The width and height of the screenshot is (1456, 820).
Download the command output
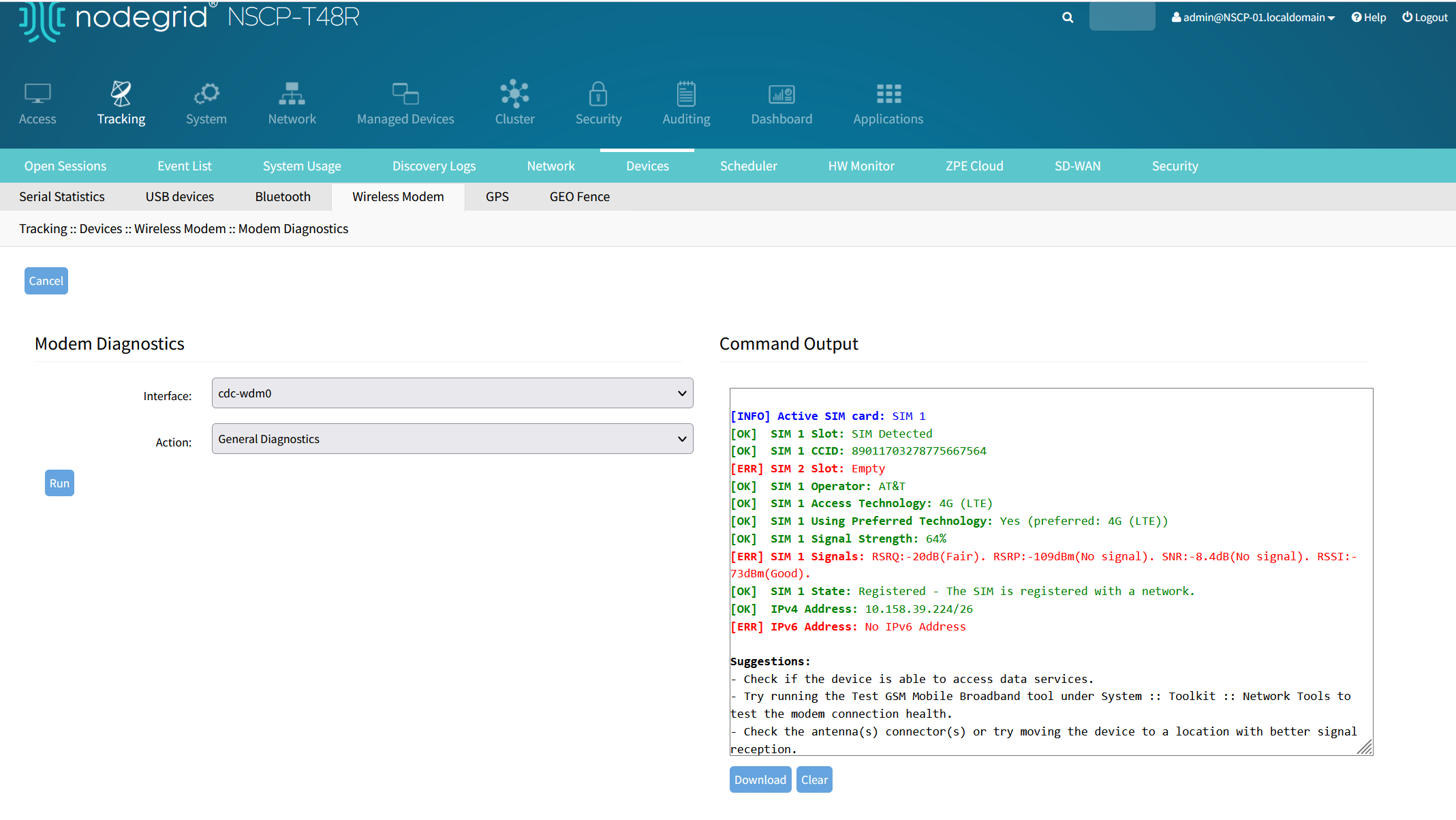(760, 780)
